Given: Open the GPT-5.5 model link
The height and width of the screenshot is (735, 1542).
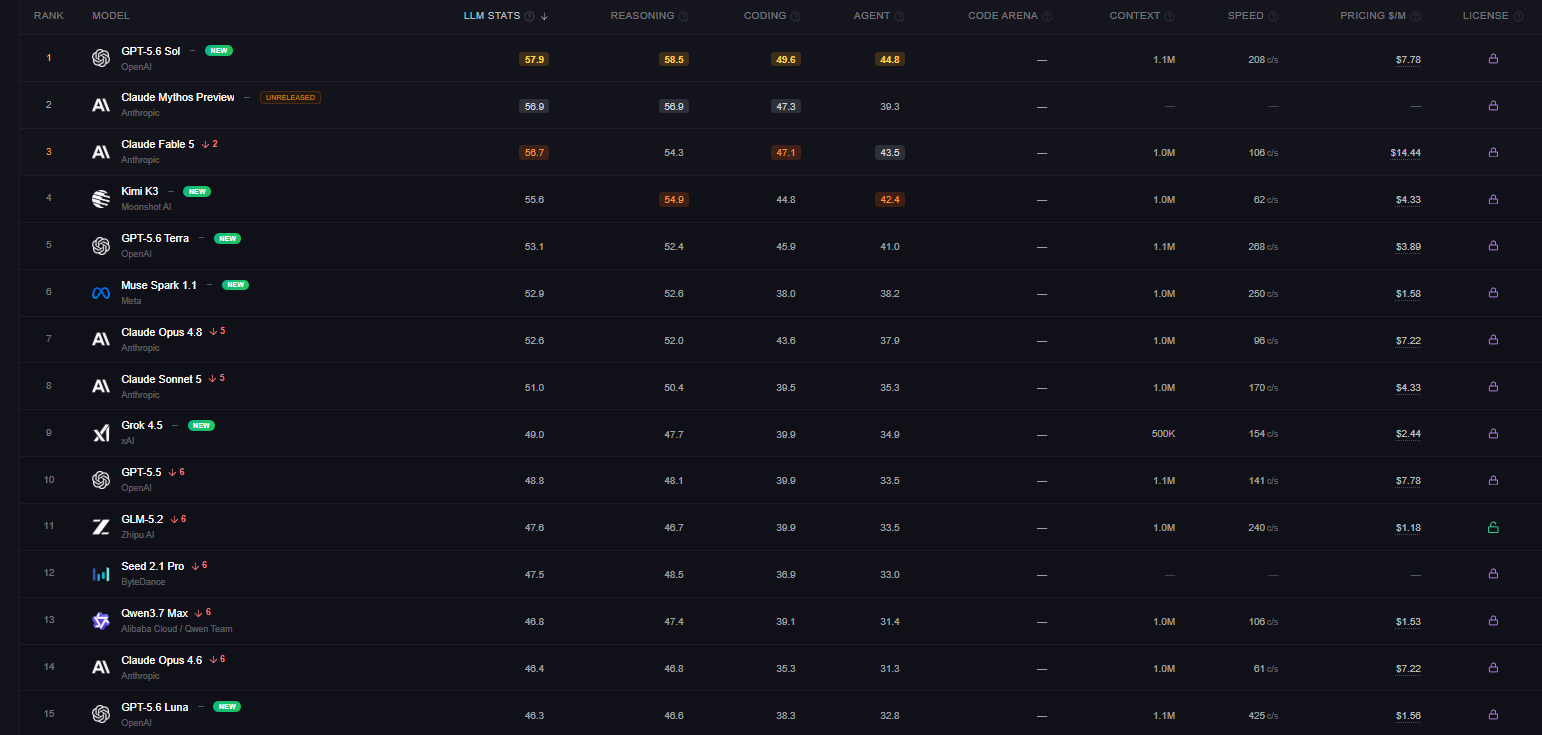Looking at the screenshot, I should pos(141,473).
